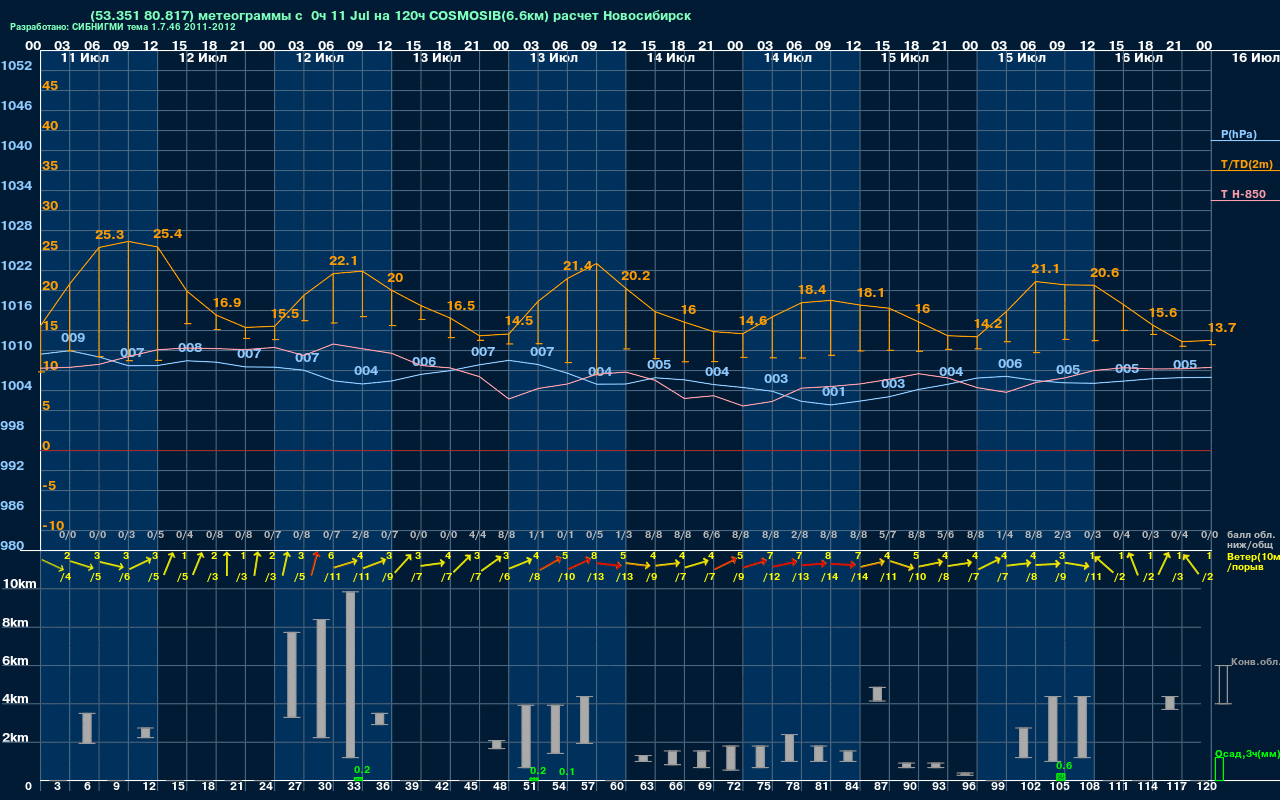Screen dimensions: 1280x800
Task: Click the 11 Июл date label
Action: (86, 58)
